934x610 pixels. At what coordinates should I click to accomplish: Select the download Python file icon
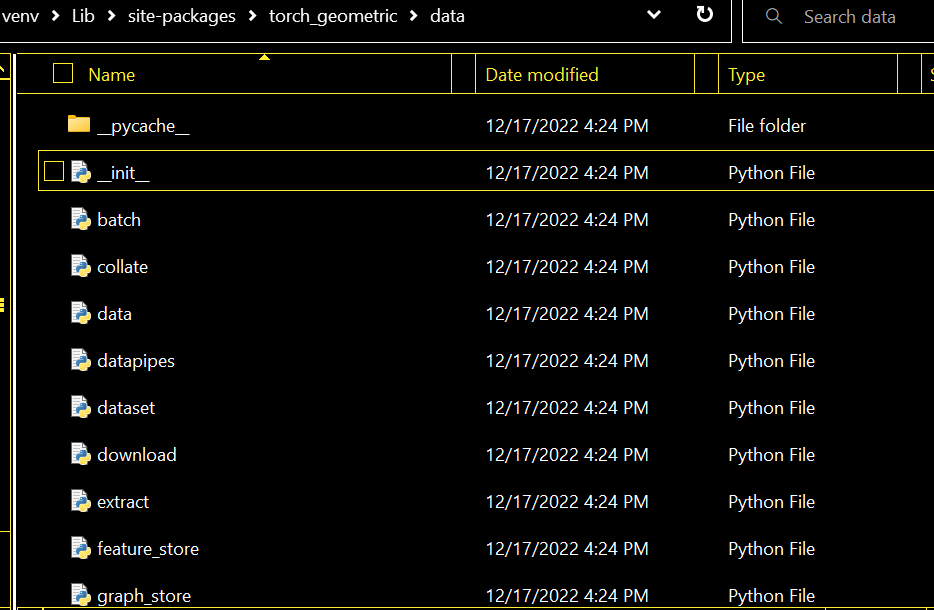(81, 454)
